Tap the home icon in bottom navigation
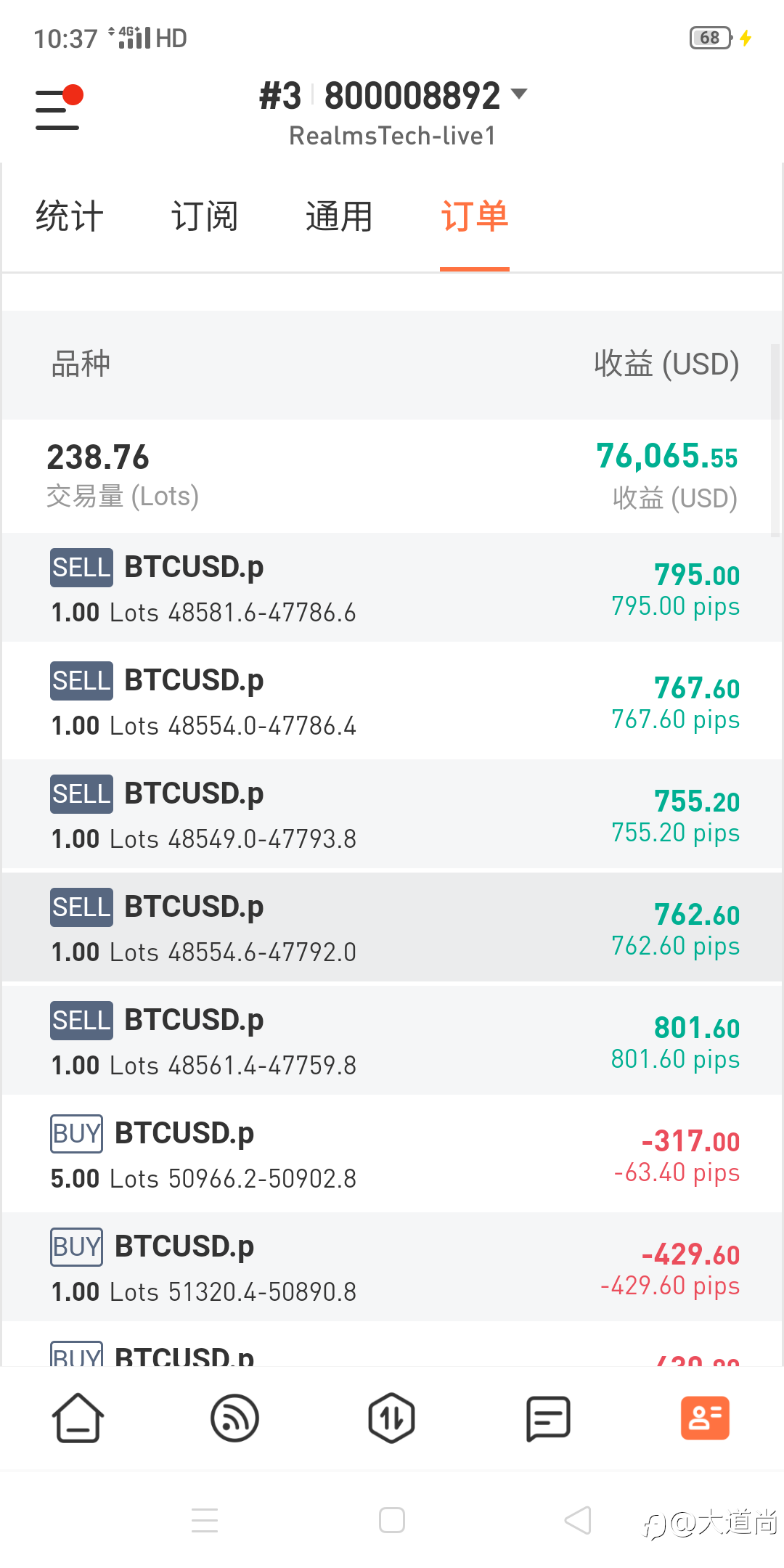 [78, 1418]
